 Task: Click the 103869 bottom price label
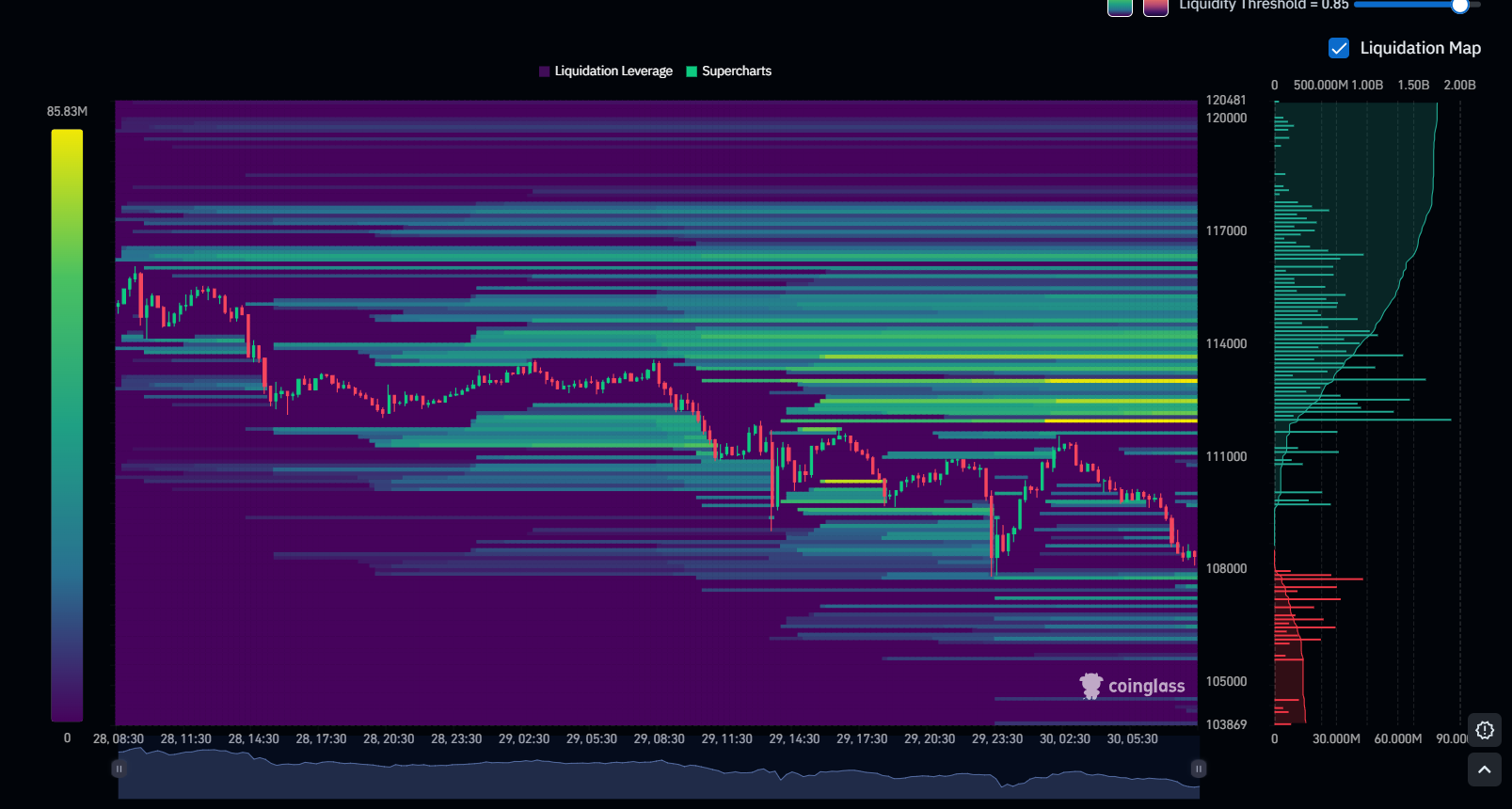click(x=1226, y=724)
